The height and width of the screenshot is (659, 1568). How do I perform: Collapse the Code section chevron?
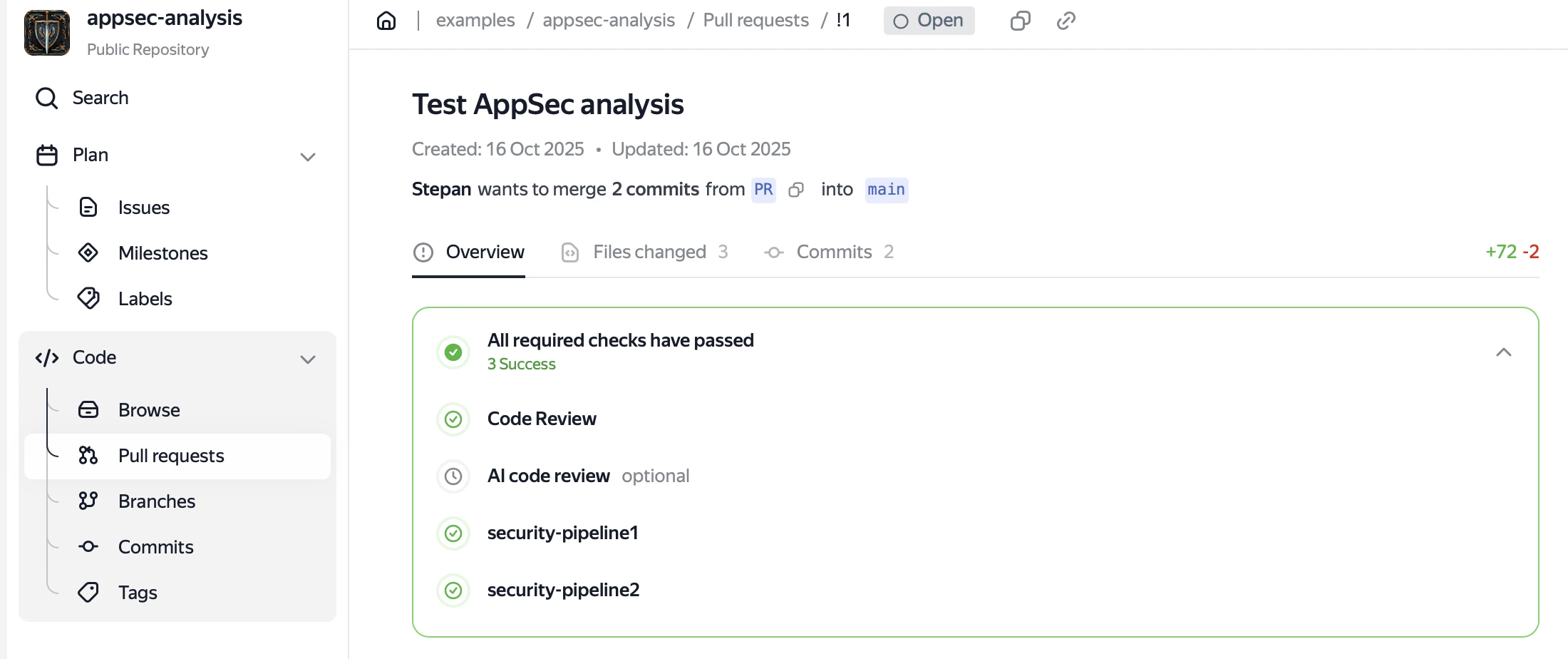(x=308, y=359)
